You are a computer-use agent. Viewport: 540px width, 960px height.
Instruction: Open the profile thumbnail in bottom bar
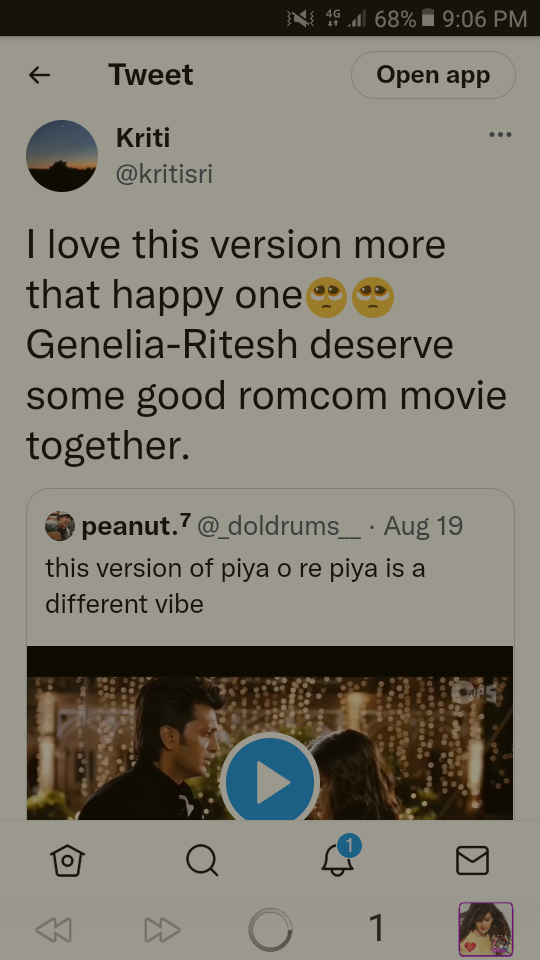coord(486,929)
